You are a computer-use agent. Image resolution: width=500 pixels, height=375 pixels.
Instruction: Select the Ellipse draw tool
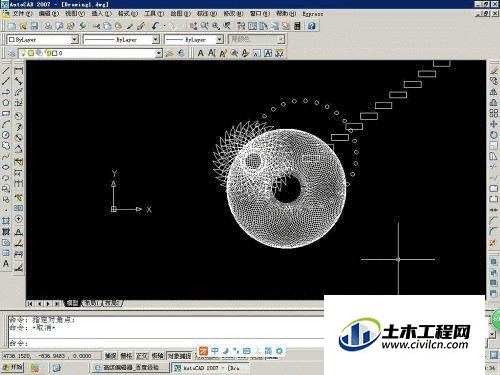tap(6, 167)
